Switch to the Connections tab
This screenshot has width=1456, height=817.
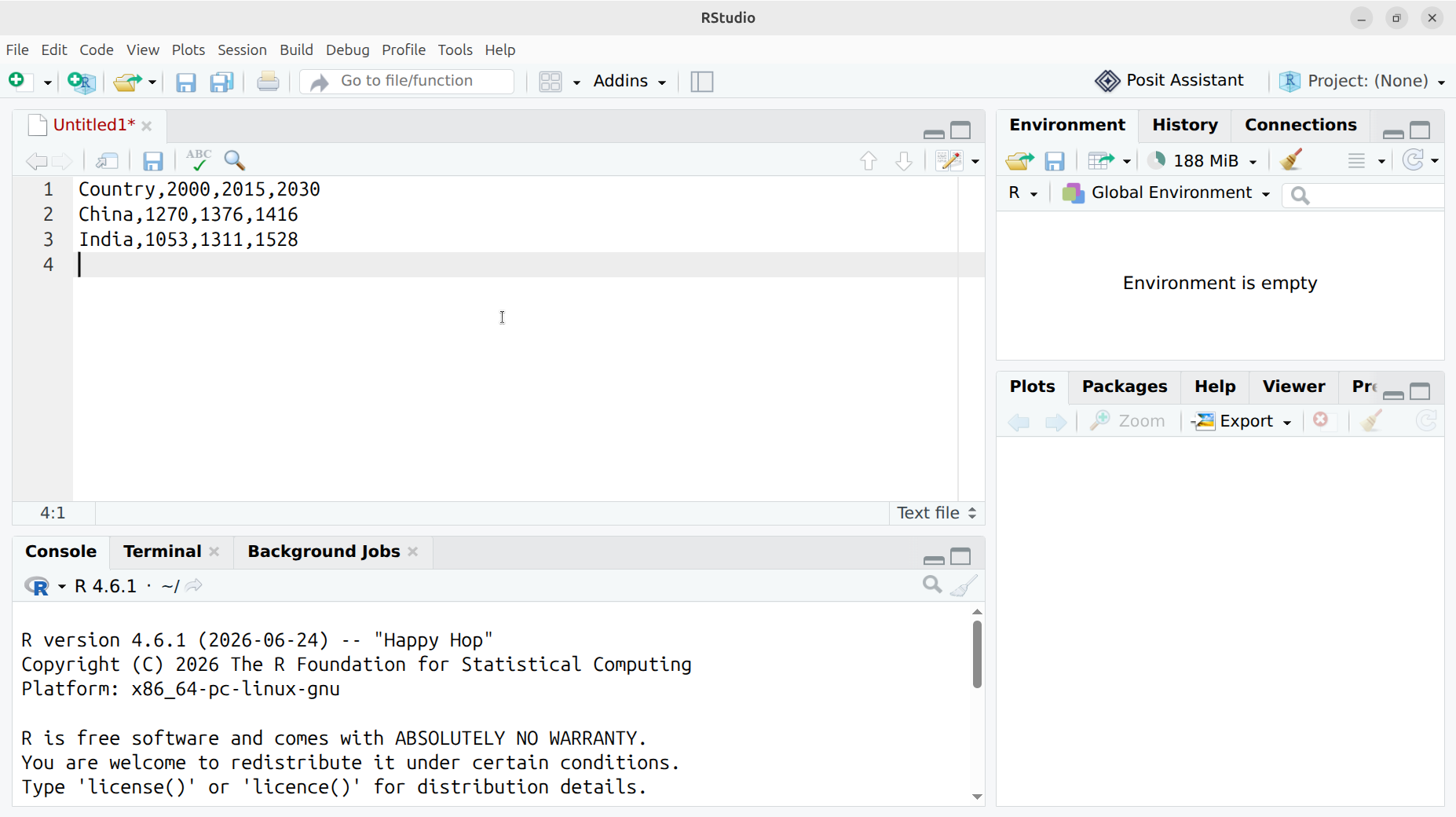tap(1301, 125)
